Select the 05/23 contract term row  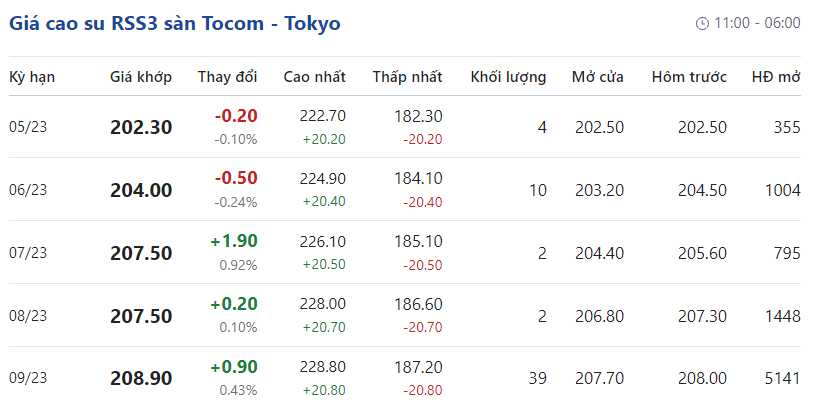pyautogui.click(x=28, y=127)
